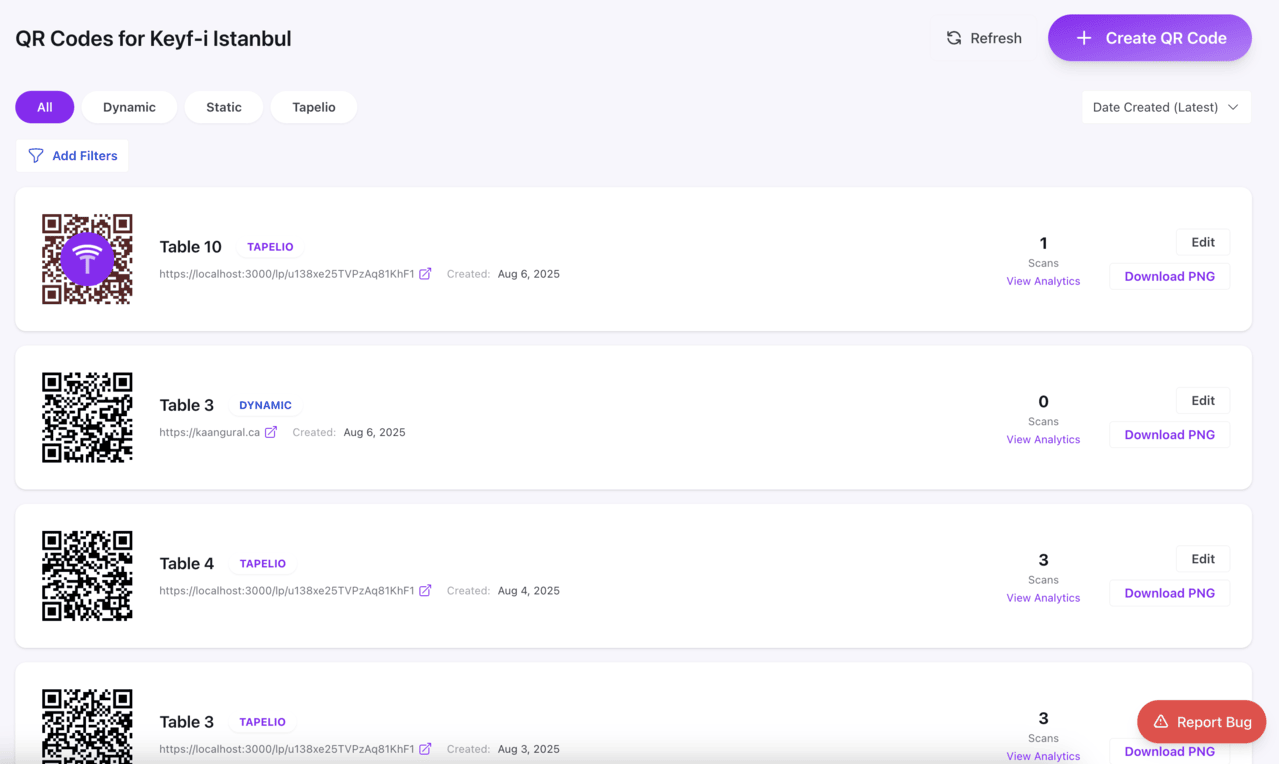Click the dynamic Table 3 QR code thumbnail
Screen dimensions: 1279x764
[x=87, y=417]
